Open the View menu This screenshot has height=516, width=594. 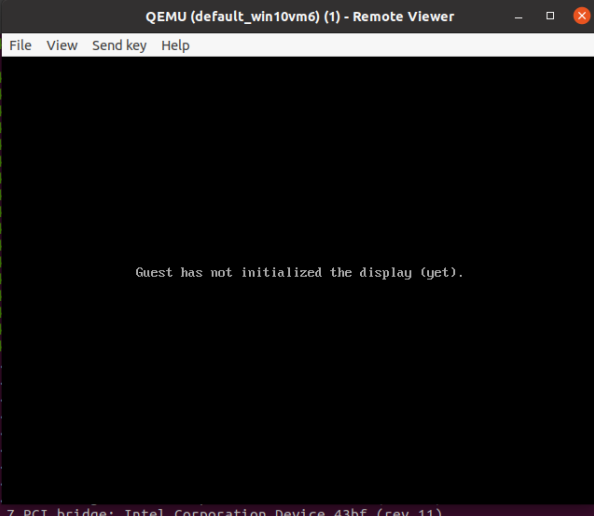click(62, 45)
